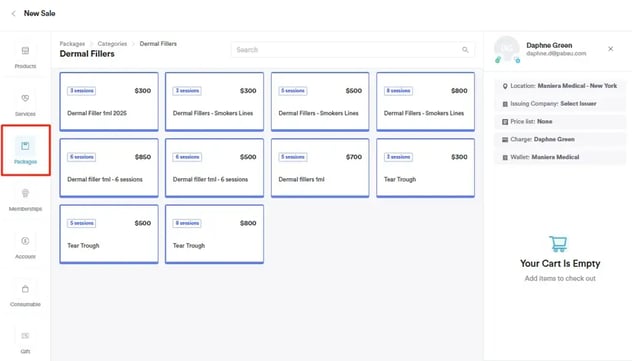Click the Dermal Fillers page heading
The image size is (632, 361).
click(x=87, y=54)
